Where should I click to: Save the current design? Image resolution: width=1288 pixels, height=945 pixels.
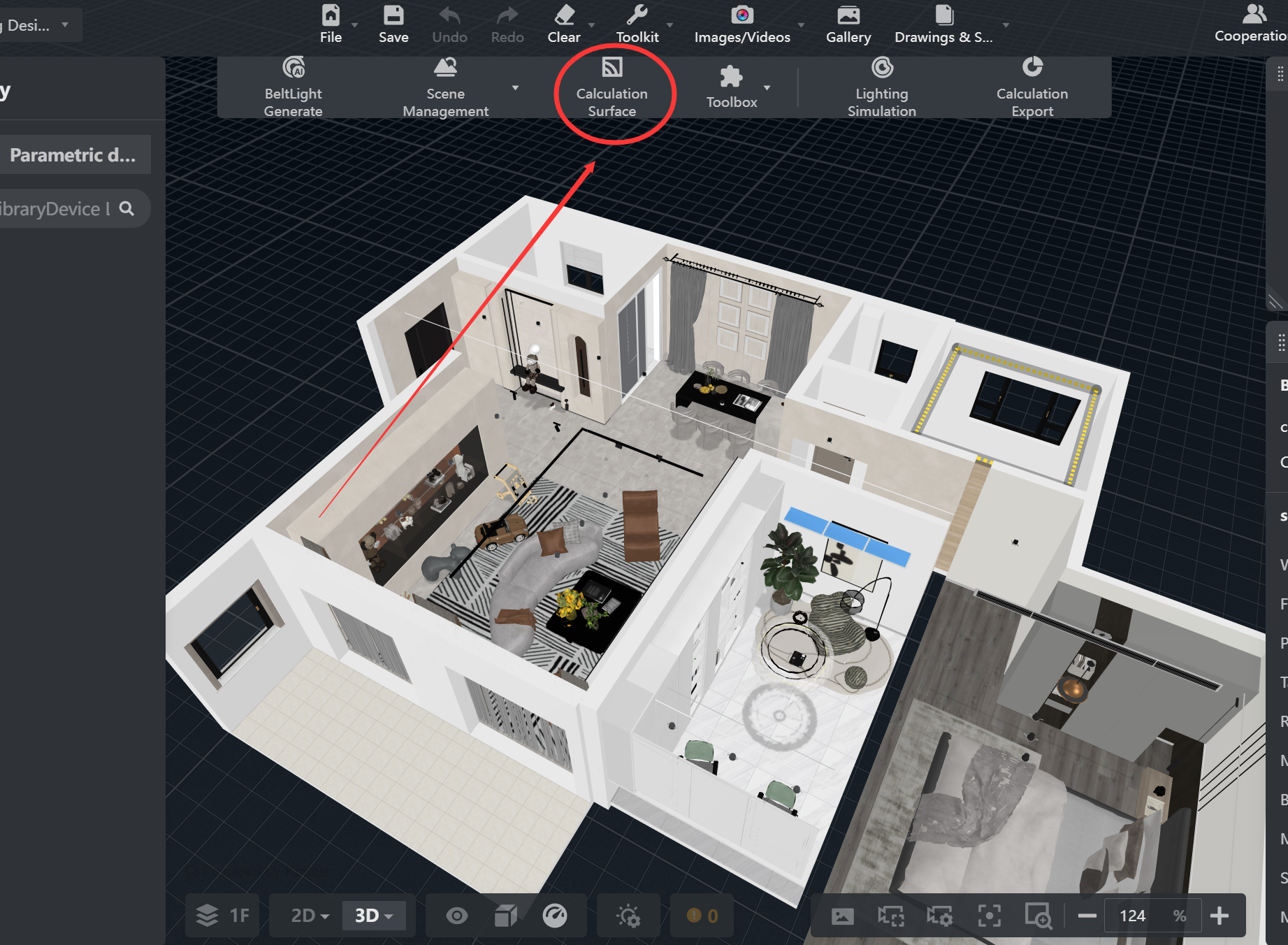pos(393,24)
